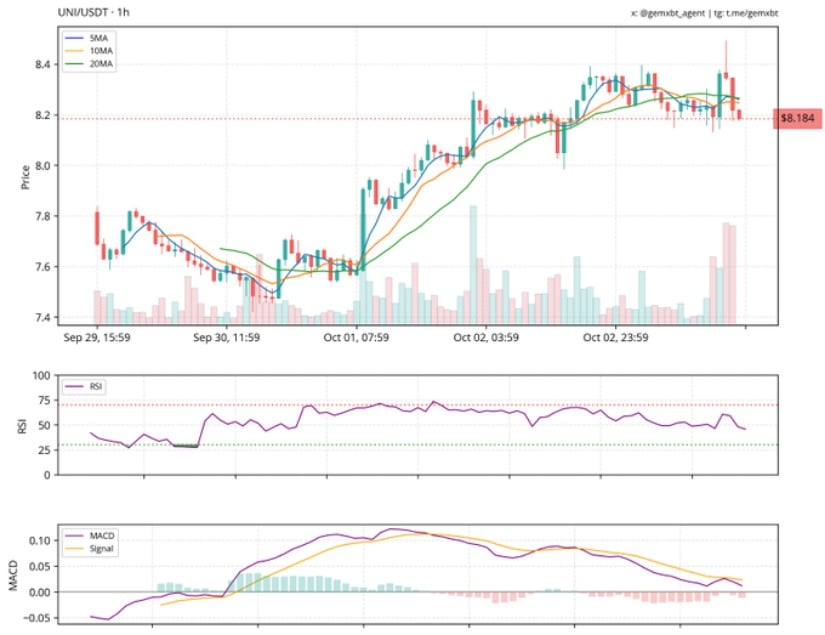The height and width of the screenshot is (635, 825).
Task: Click the 75 tick on RSI axis
Action: coord(41,401)
